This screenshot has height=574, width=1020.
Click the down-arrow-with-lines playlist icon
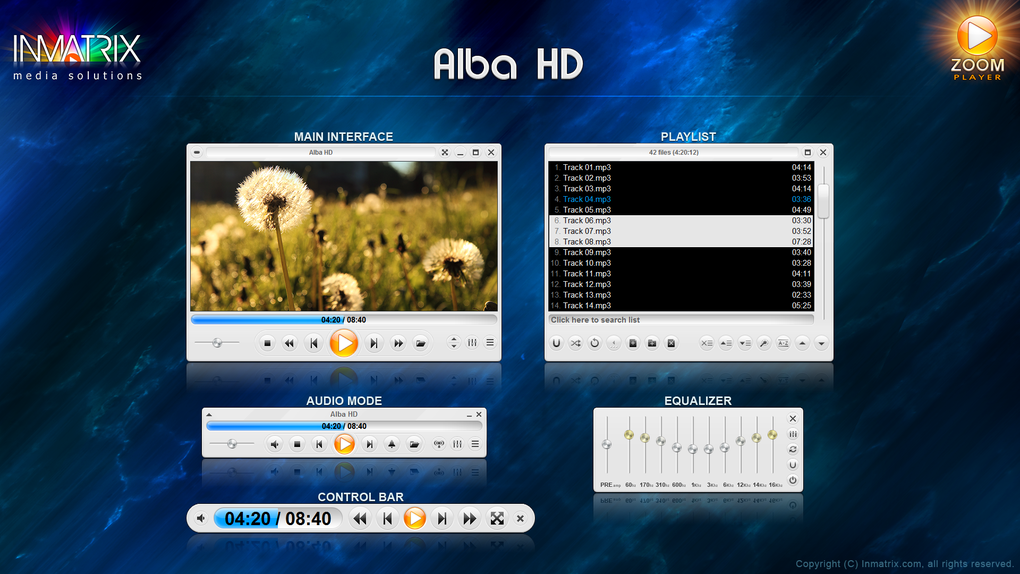745,343
